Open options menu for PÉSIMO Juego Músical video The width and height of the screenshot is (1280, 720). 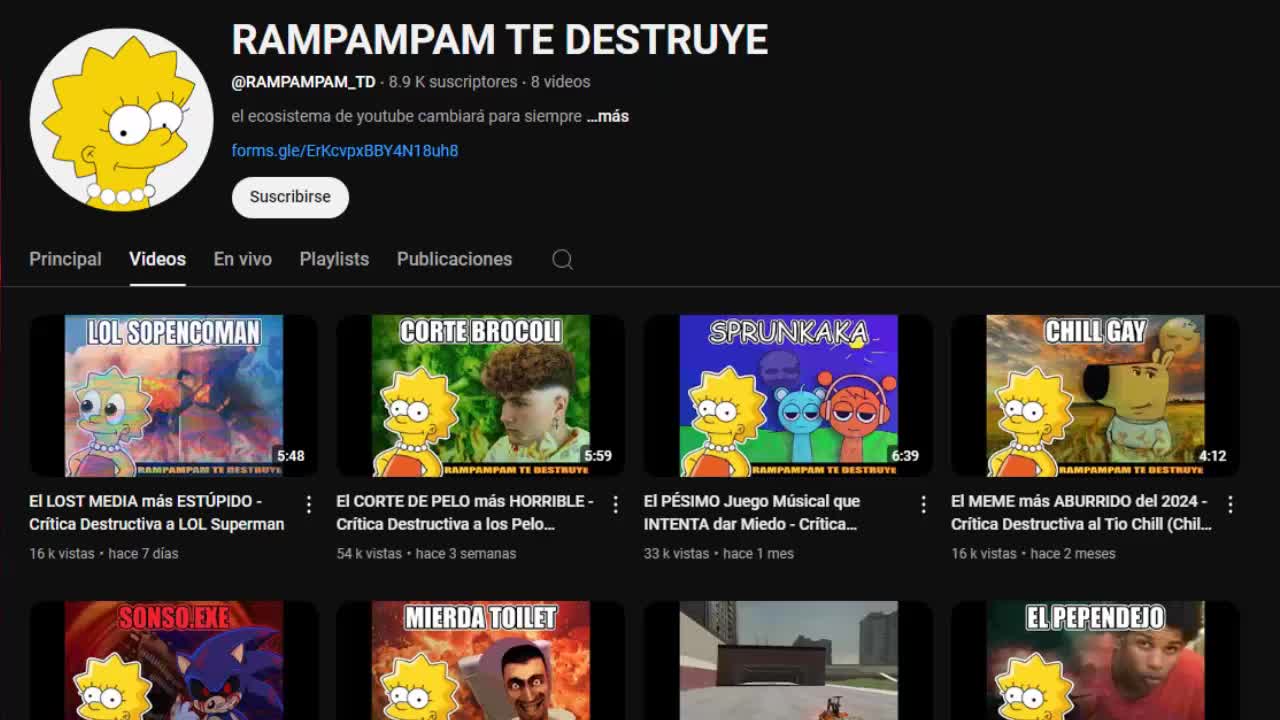tap(923, 504)
